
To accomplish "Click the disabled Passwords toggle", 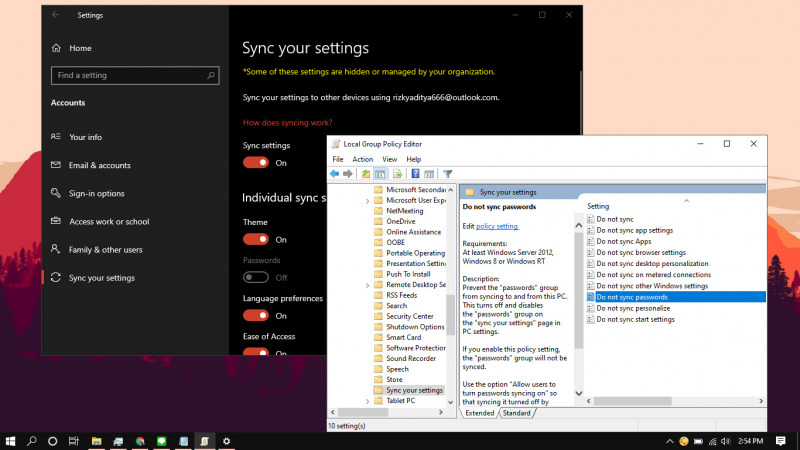I will [256, 278].
